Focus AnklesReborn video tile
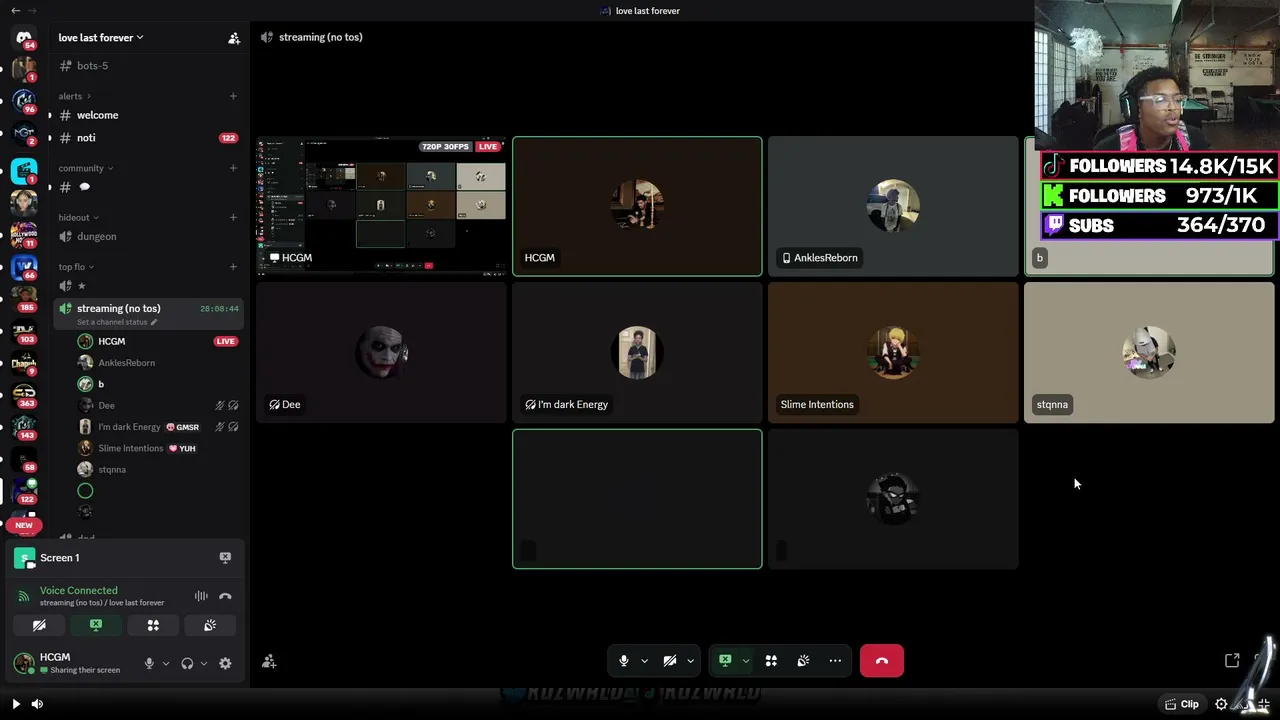This screenshot has height=720, width=1280. (893, 206)
